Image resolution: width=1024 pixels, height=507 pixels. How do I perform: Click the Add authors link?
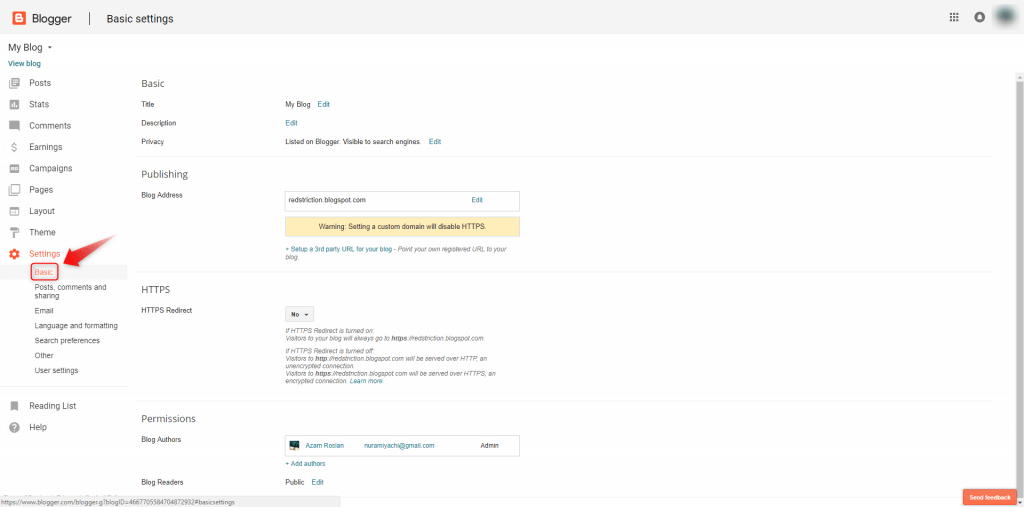(305, 464)
